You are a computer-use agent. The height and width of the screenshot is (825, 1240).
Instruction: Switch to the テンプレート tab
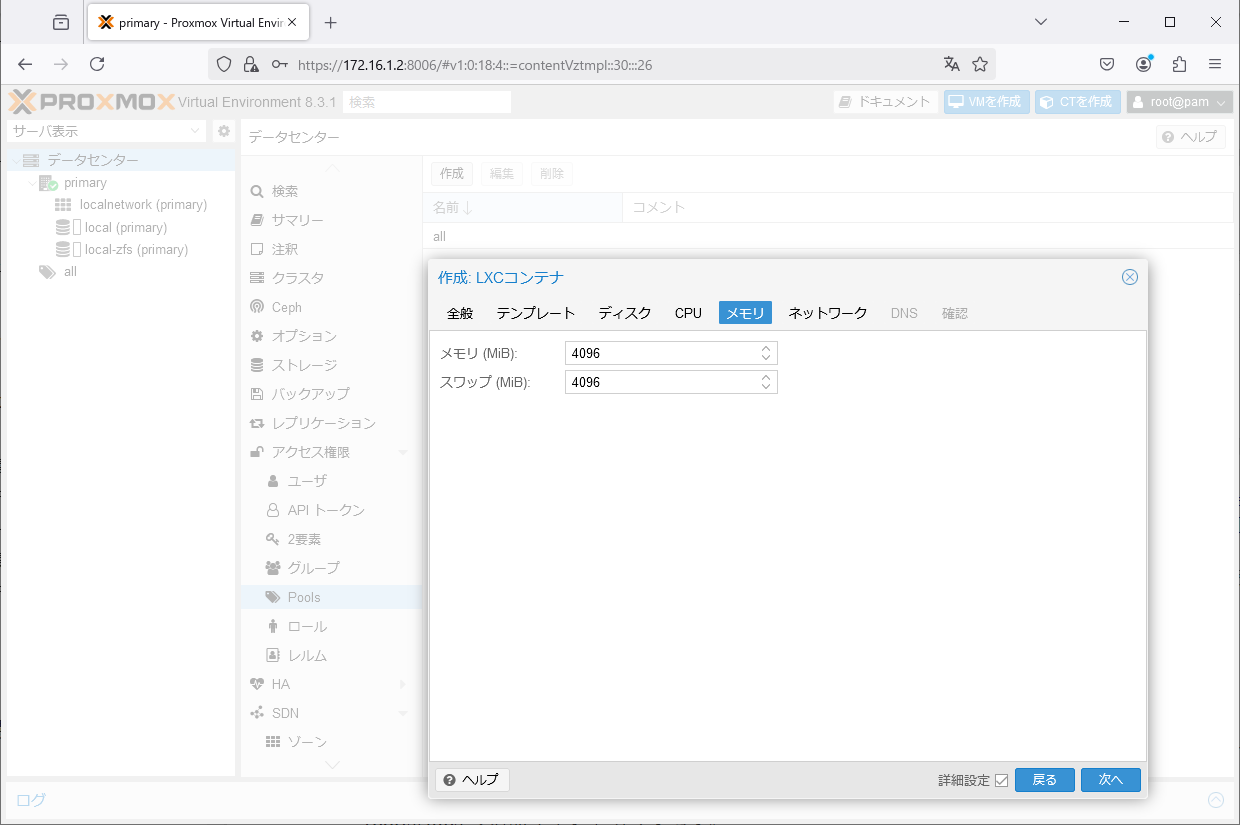pyautogui.click(x=536, y=313)
